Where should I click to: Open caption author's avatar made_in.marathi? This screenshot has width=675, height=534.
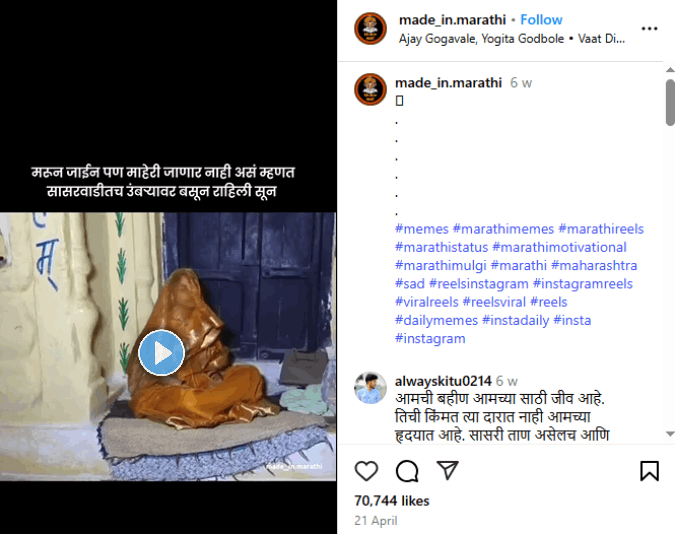[370, 90]
